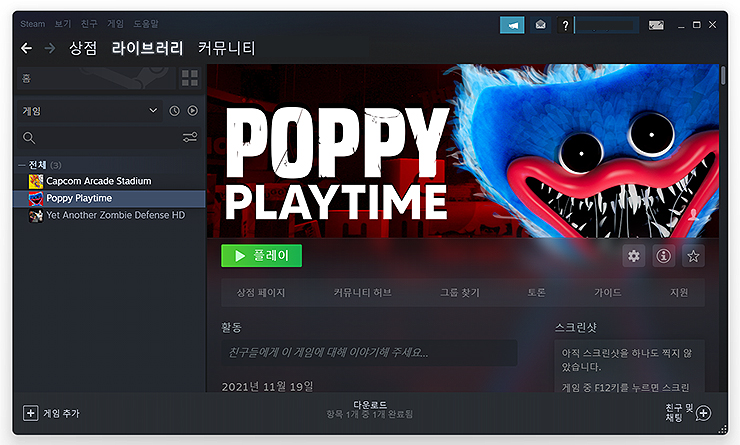Open the account name dropdown
Image resolution: width=740 pixels, height=445 pixels.
click(606, 25)
